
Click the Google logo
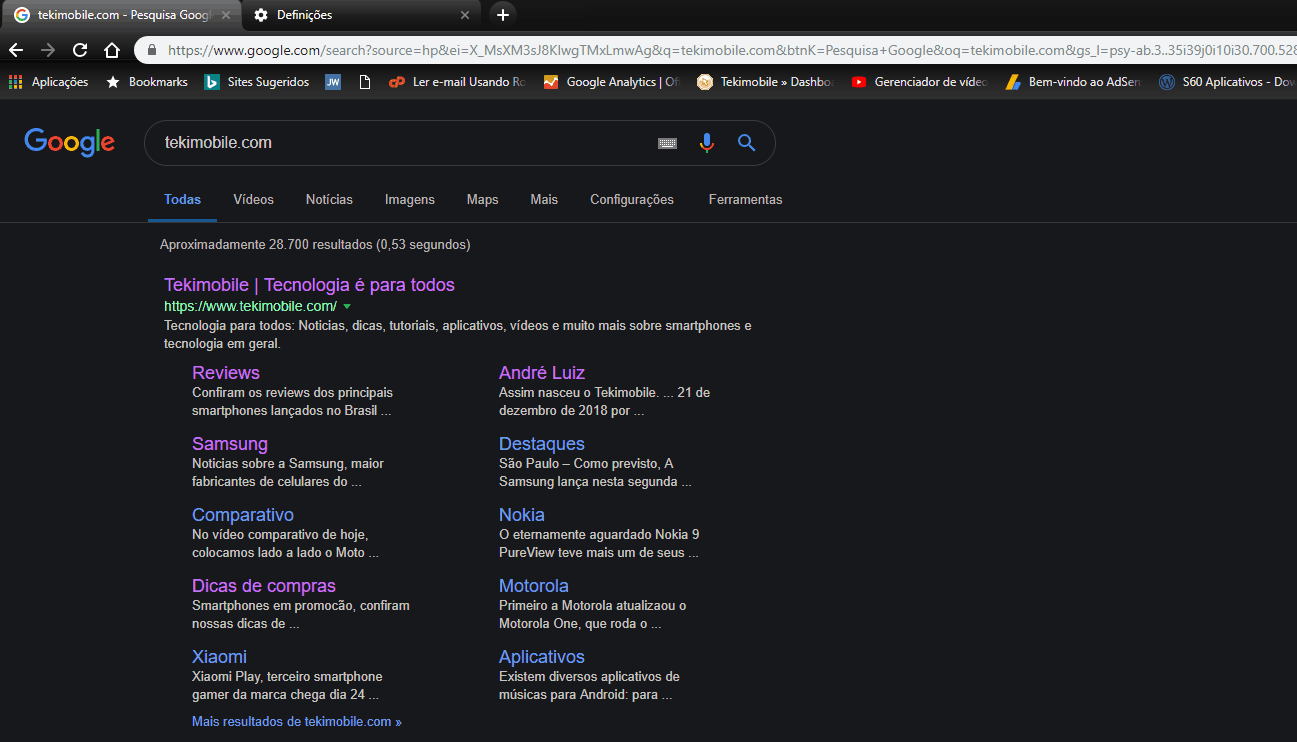click(x=70, y=143)
